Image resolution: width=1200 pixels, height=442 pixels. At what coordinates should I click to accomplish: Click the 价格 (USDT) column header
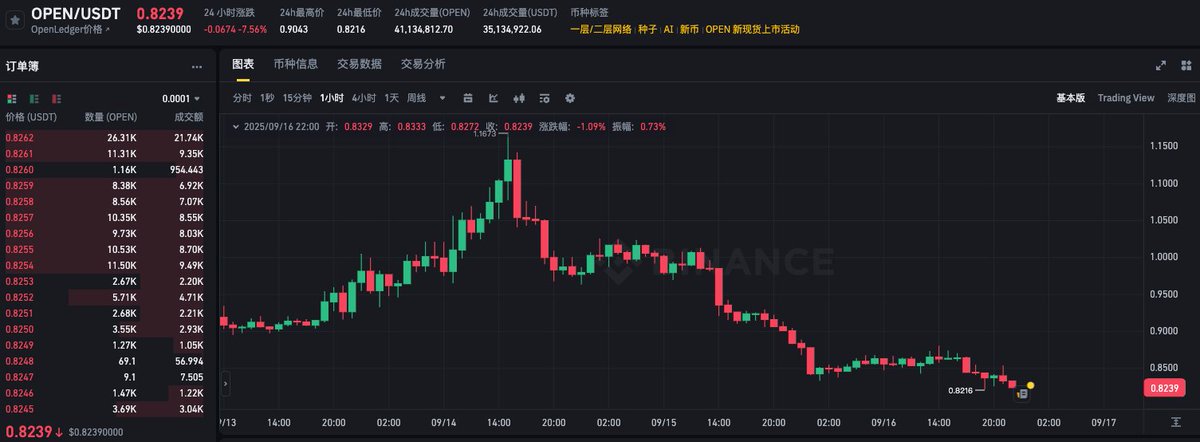tap(32, 117)
